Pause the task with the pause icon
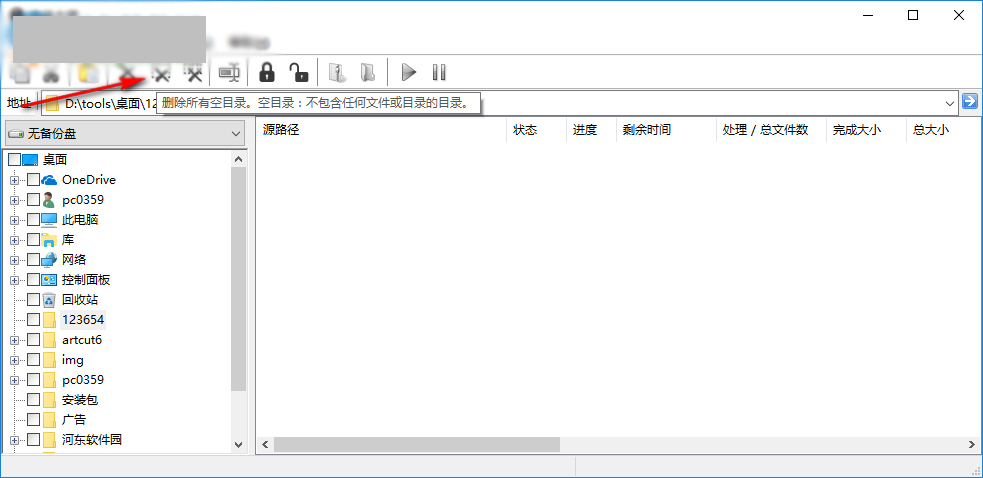Image resolution: width=983 pixels, height=478 pixels. [x=439, y=72]
